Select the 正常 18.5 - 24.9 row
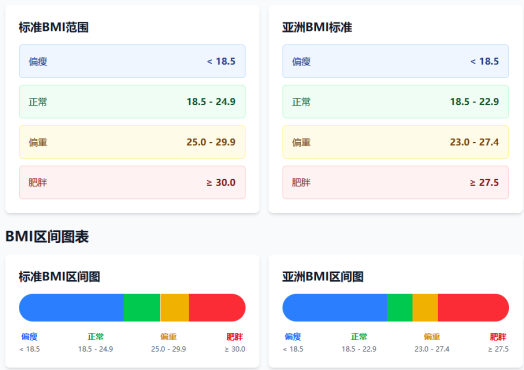The width and height of the screenshot is (524, 370). tap(132, 102)
